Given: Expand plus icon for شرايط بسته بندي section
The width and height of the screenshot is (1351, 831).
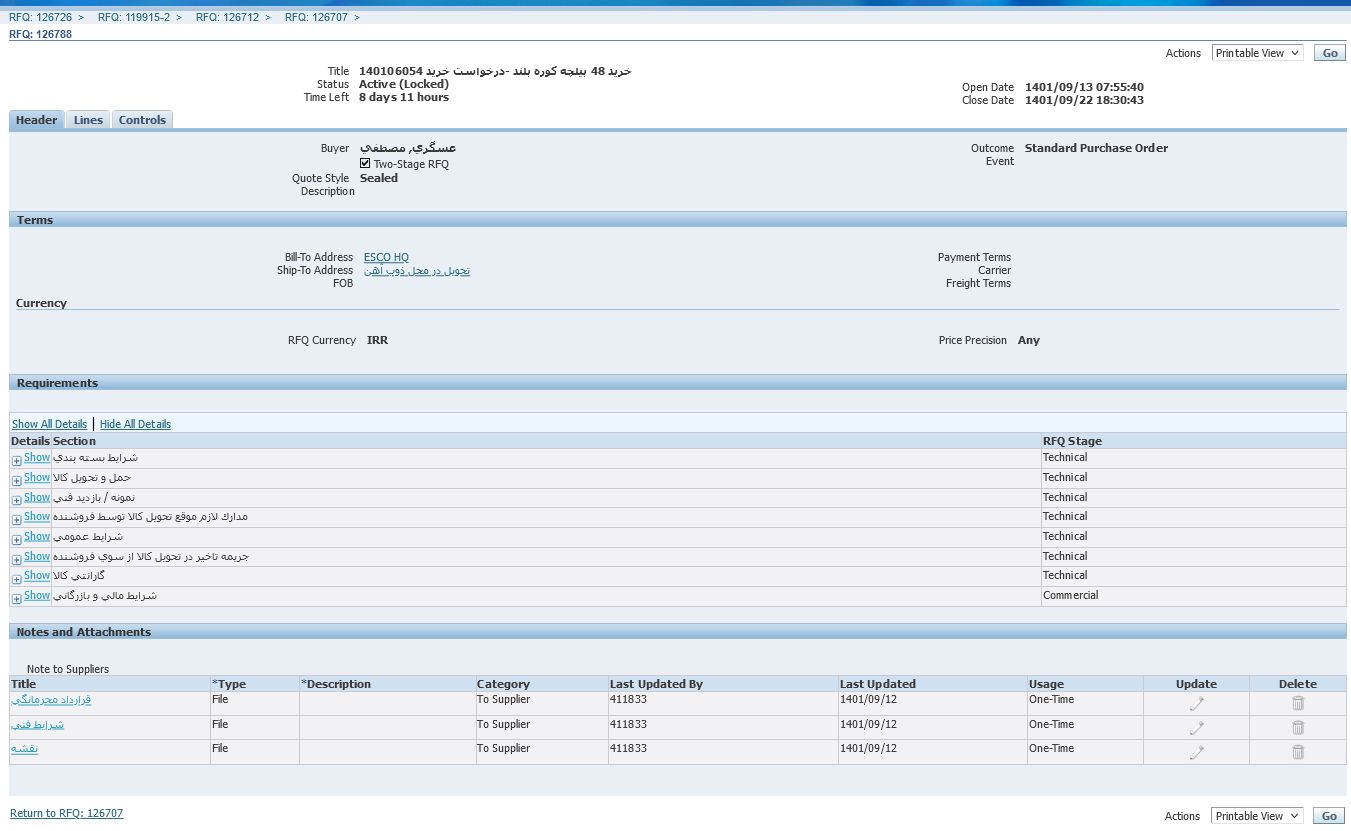Looking at the screenshot, I should point(16,461).
